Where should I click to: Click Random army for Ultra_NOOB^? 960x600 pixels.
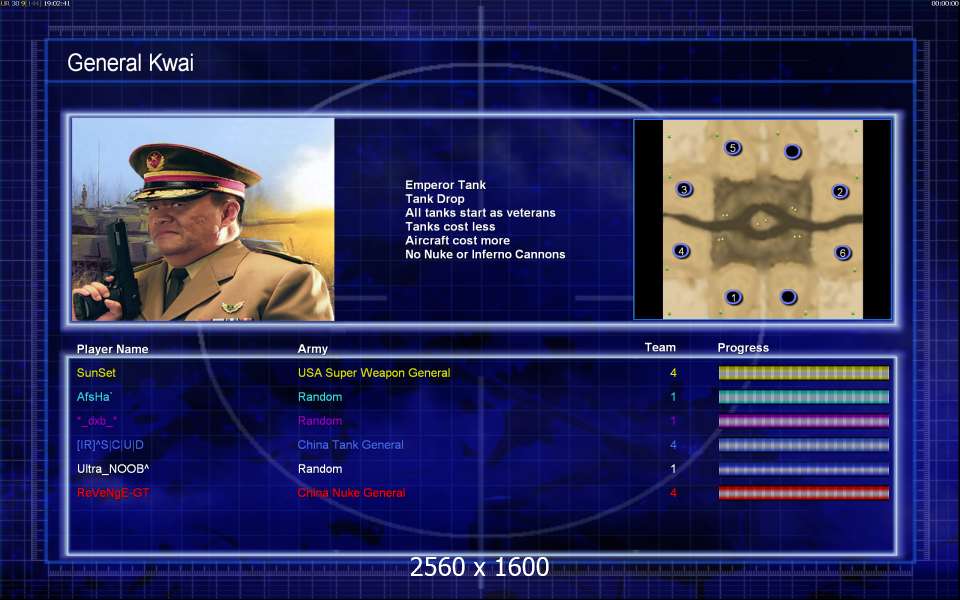point(320,469)
